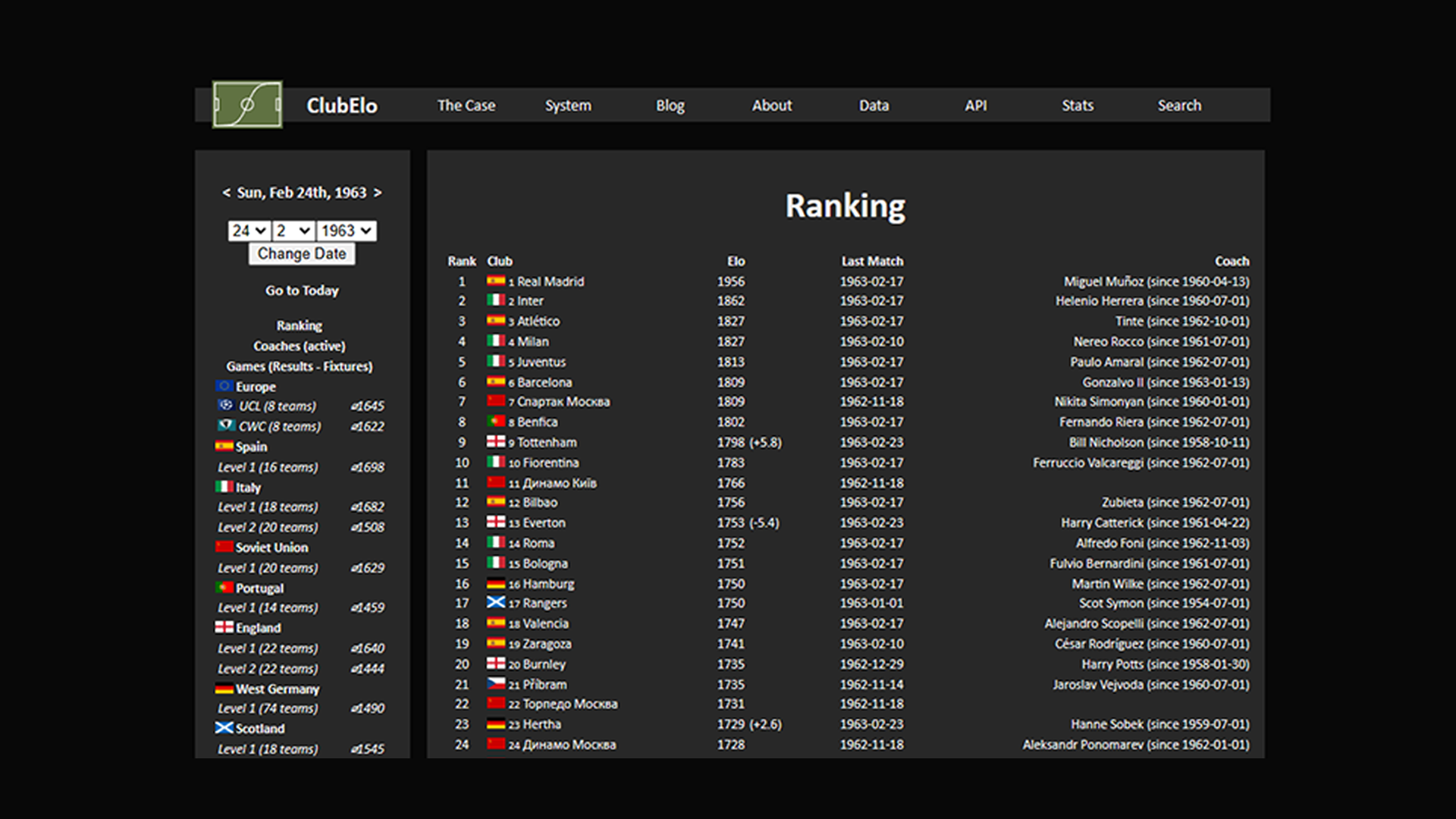The width and height of the screenshot is (1456, 819).
Task: Click the Portuguese flag beside Benfica
Action: [496, 421]
